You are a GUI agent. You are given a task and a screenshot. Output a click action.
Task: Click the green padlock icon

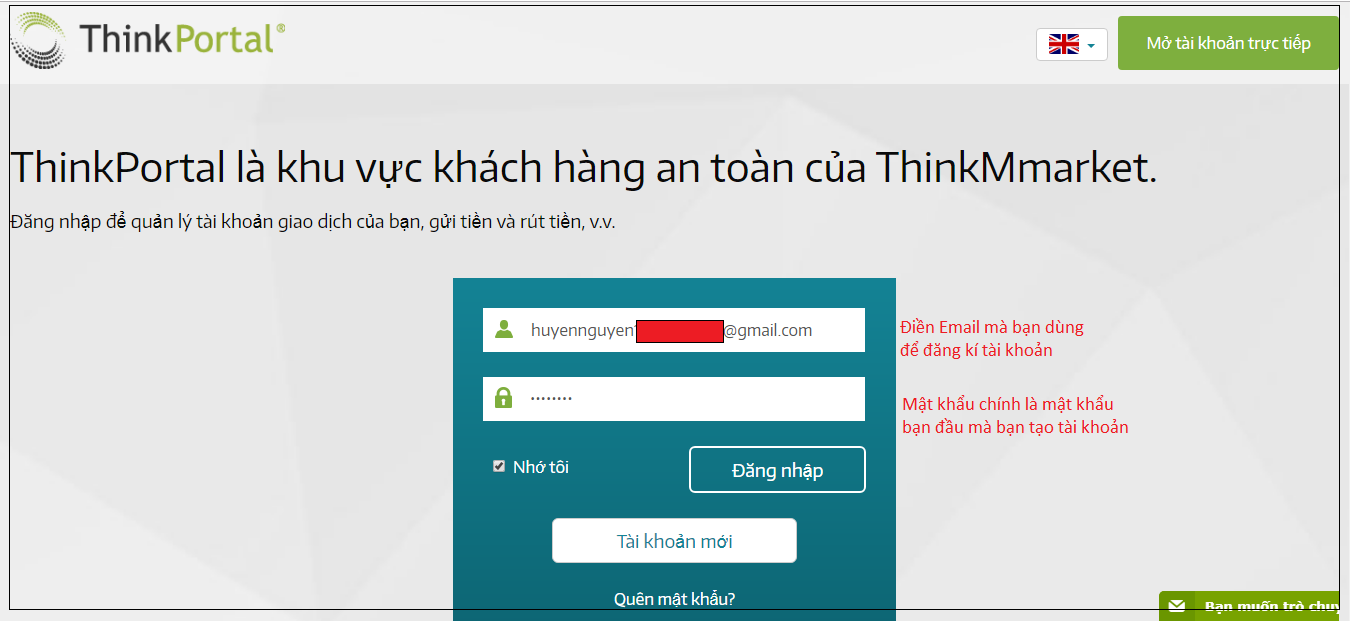(x=504, y=397)
